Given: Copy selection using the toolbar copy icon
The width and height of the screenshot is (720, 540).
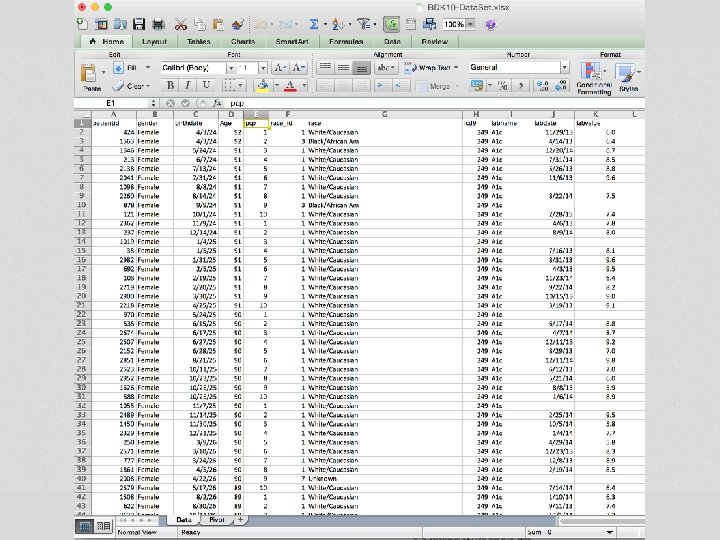Looking at the screenshot, I should tap(199, 24).
